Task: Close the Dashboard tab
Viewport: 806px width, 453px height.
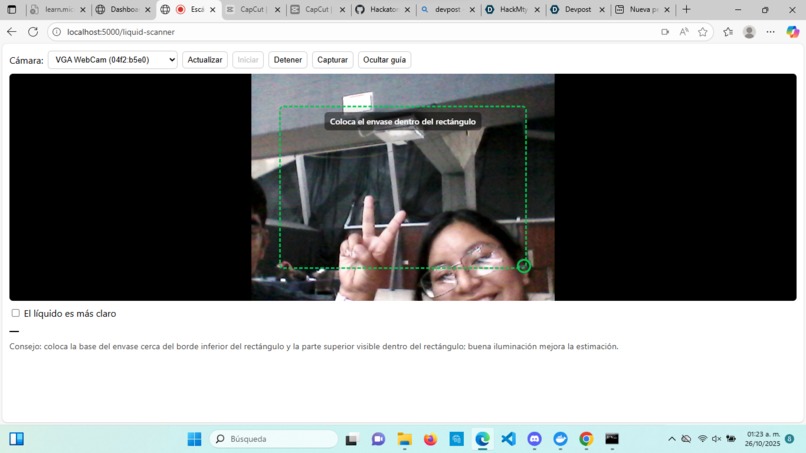Action: pyautogui.click(x=148, y=10)
